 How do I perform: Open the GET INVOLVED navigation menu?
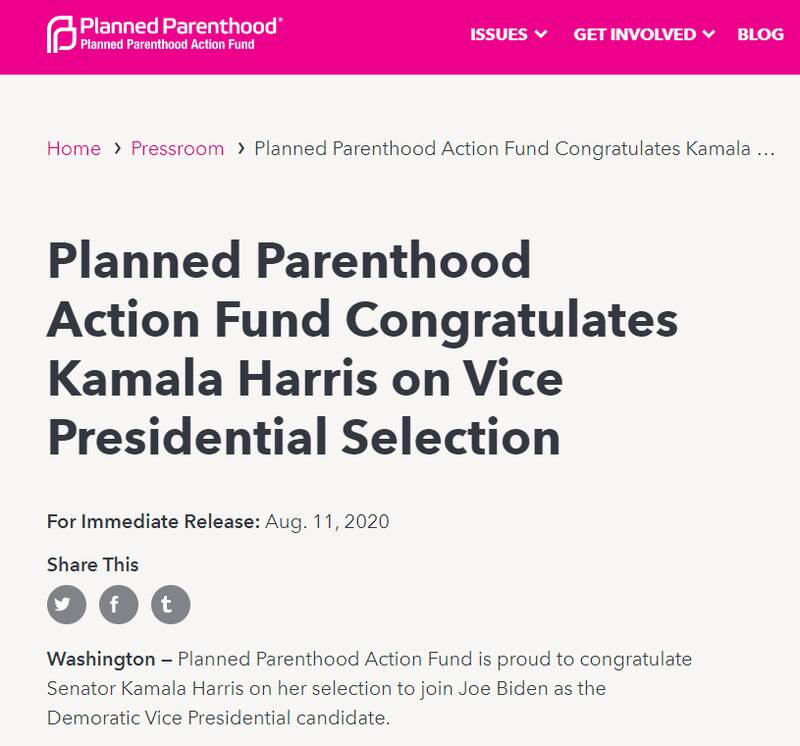pos(635,35)
